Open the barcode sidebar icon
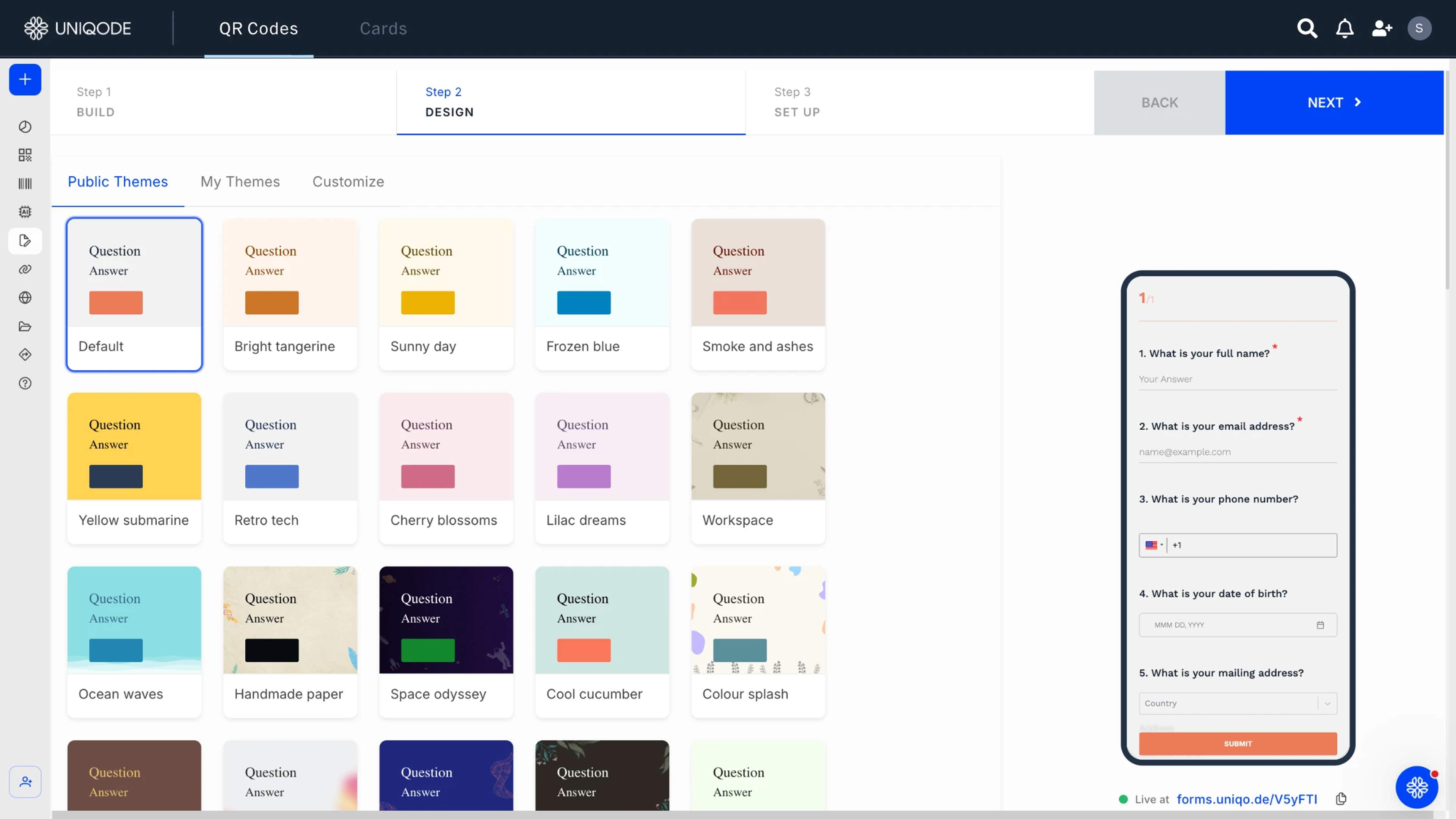This screenshot has height=819, width=1456. tap(25, 184)
